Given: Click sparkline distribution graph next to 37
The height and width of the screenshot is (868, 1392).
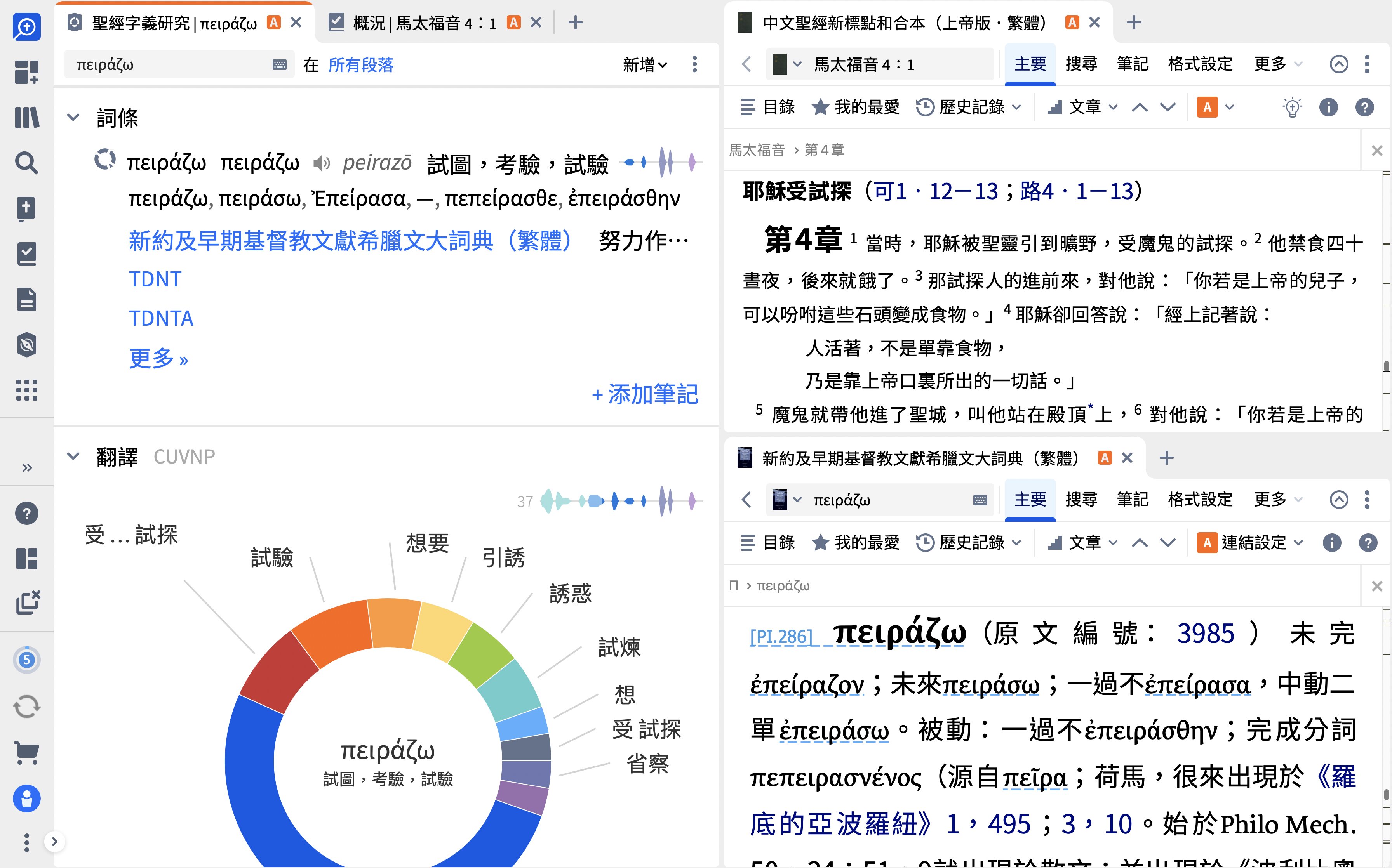Looking at the screenshot, I should 621,501.
